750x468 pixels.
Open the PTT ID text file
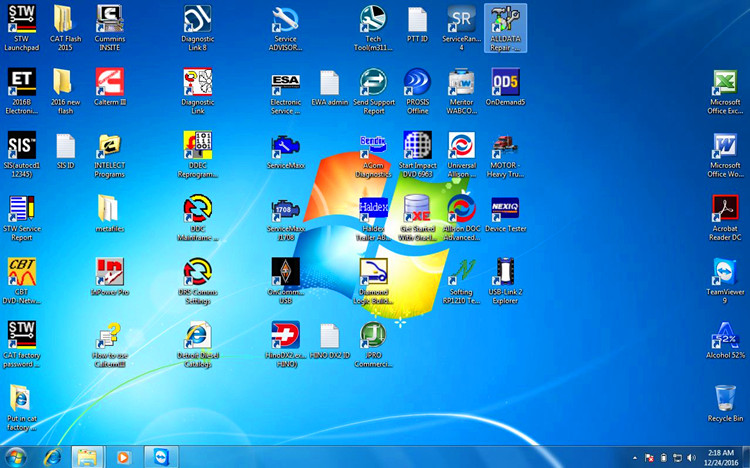[418, 24]
